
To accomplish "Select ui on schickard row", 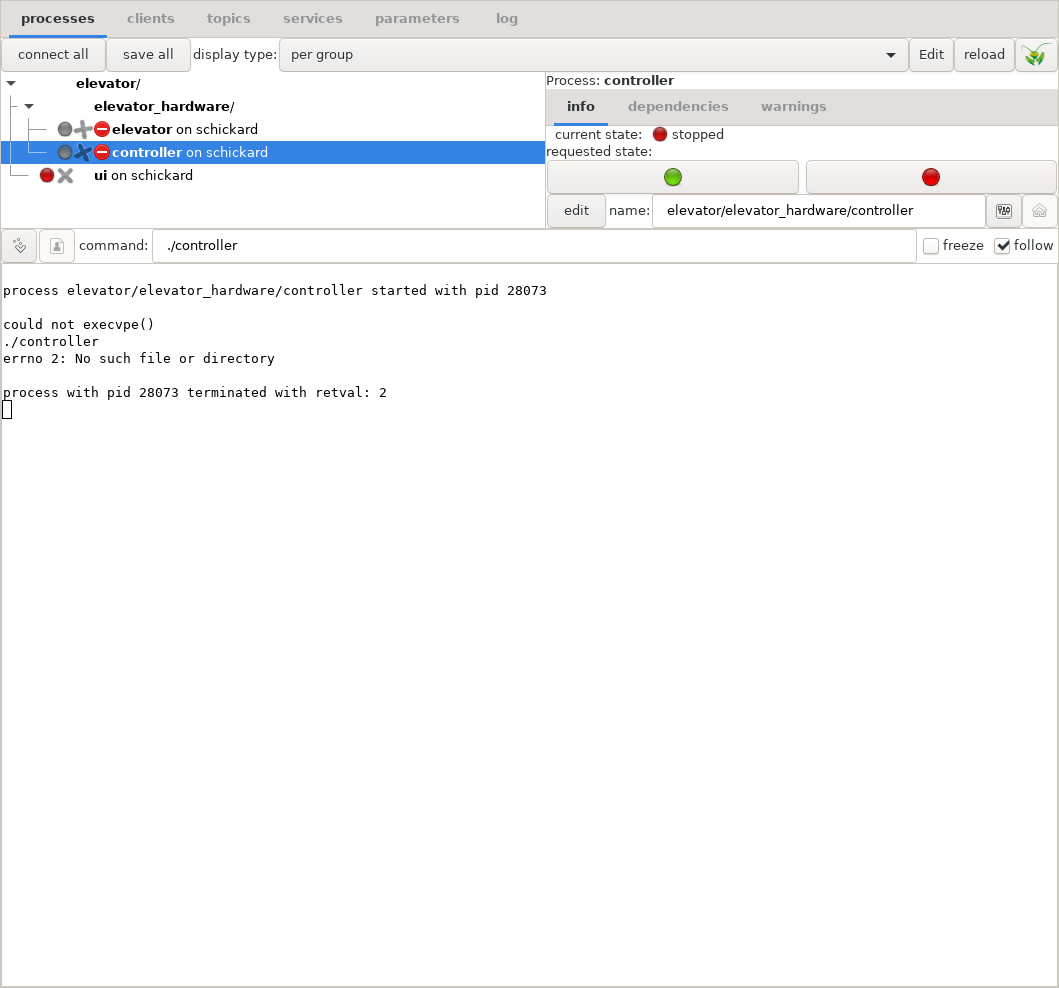I will 273,176.
